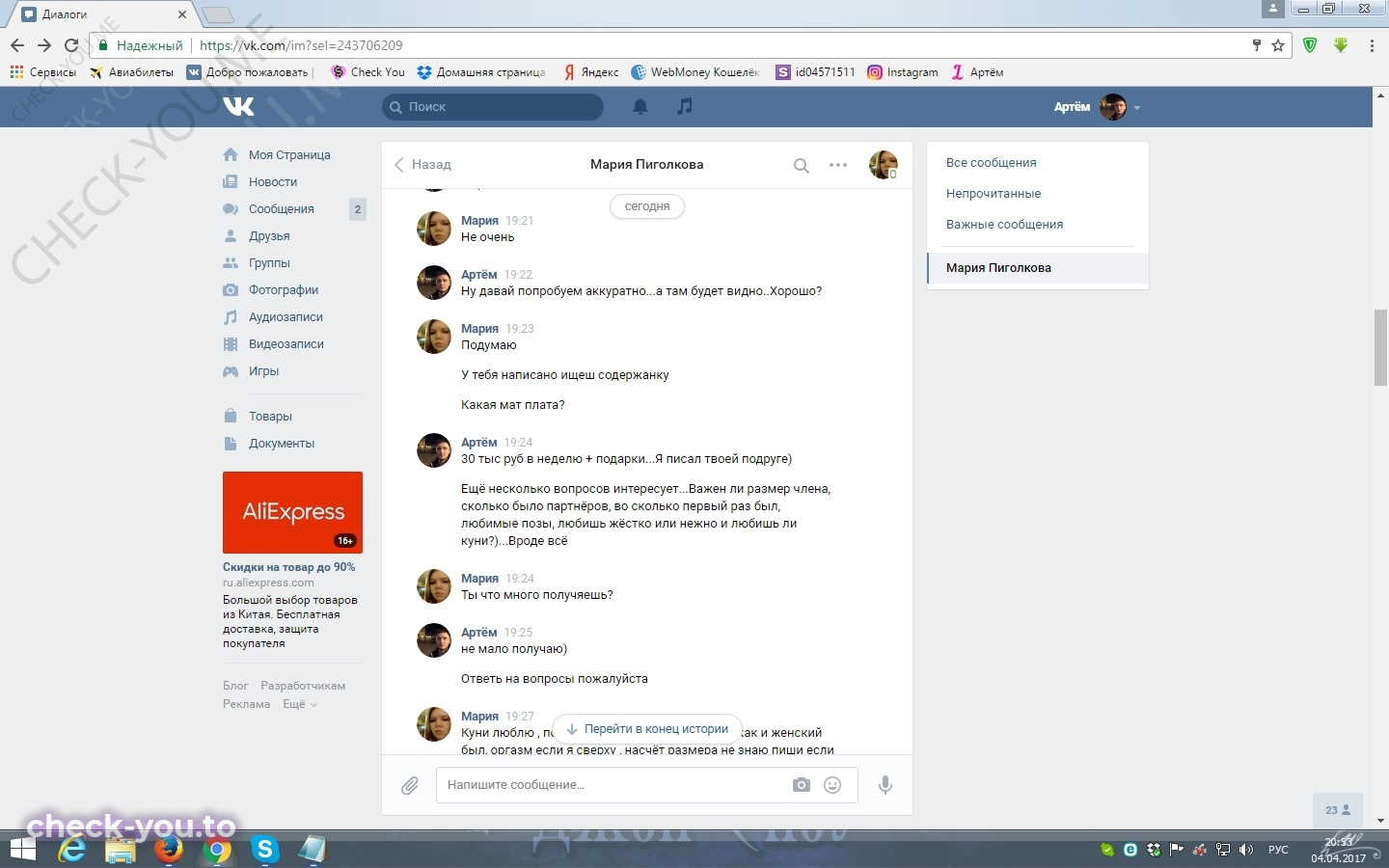1389x868 pixels.
Task: Attach a file with paperclip icon
Action: 410,786
